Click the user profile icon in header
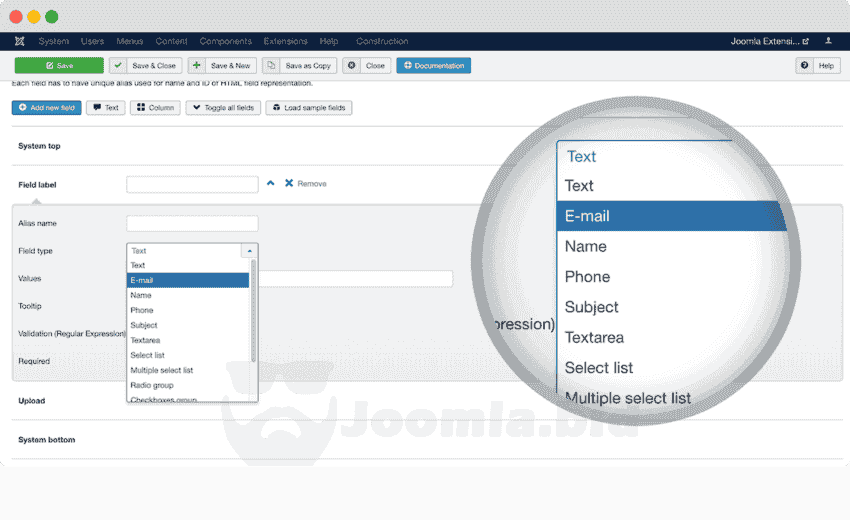This screenshot has width=850, height=520. pos(828,41)
